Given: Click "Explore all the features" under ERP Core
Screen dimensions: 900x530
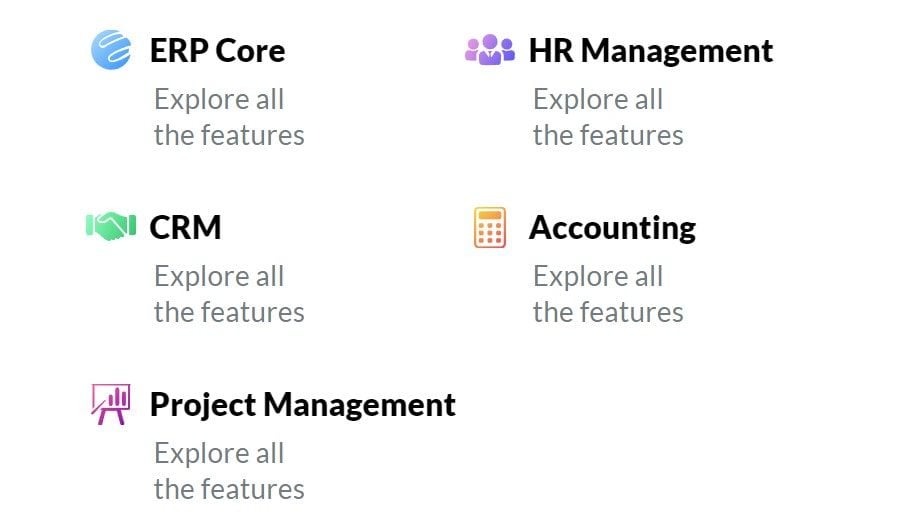Looking at the screenshot, I should [229, 117].
